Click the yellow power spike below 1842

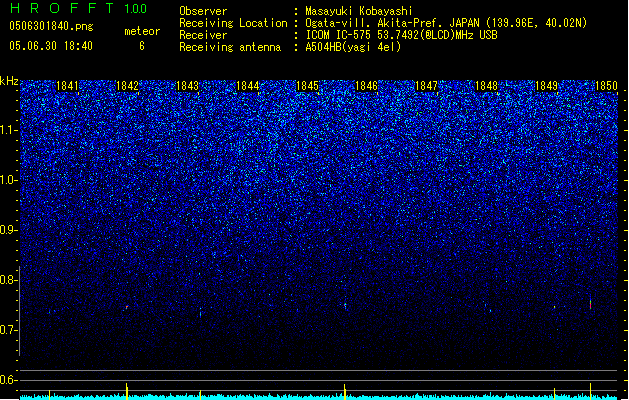[127, 391]
